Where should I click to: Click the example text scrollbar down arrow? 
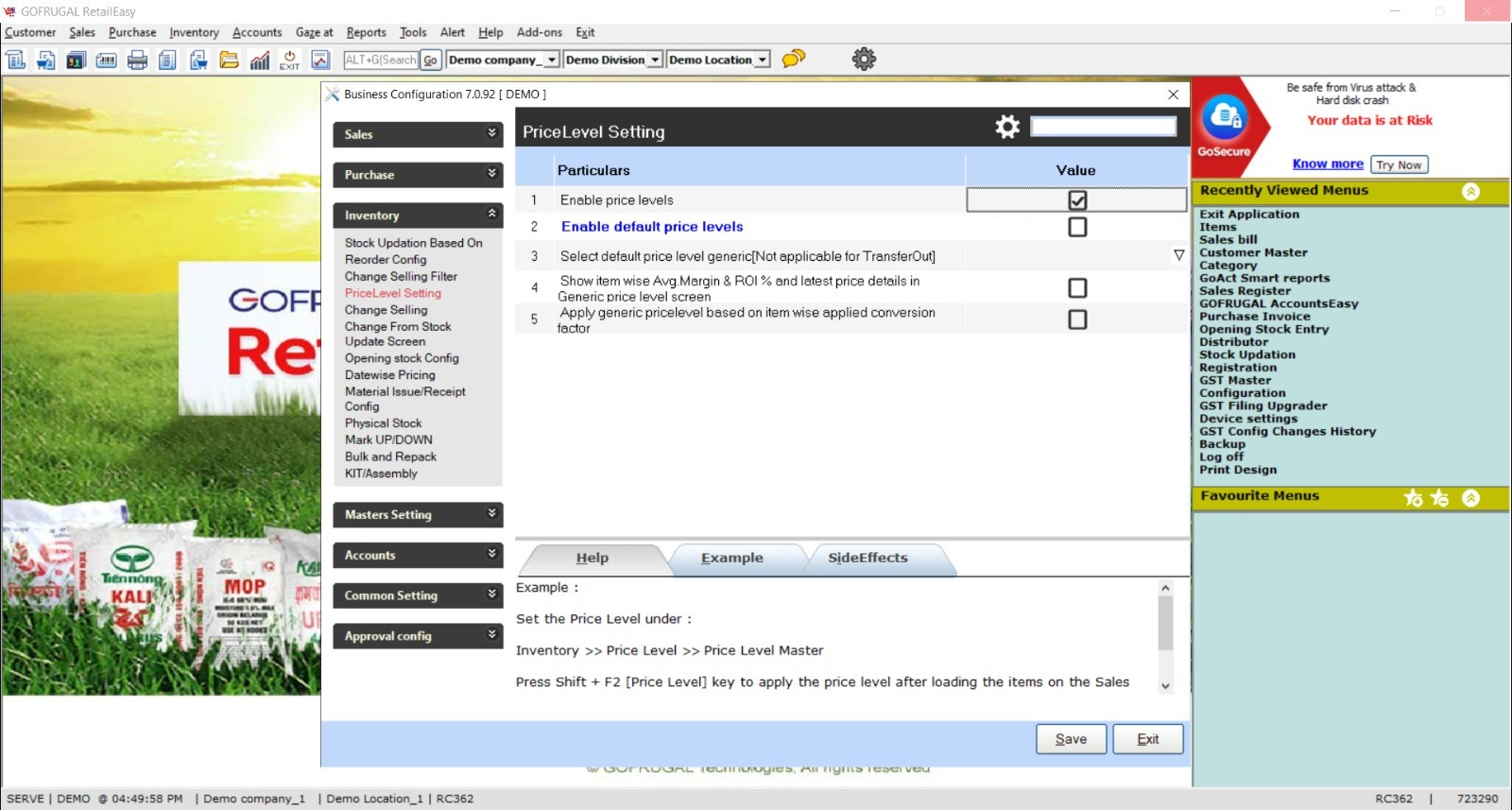click(1165, 686)
